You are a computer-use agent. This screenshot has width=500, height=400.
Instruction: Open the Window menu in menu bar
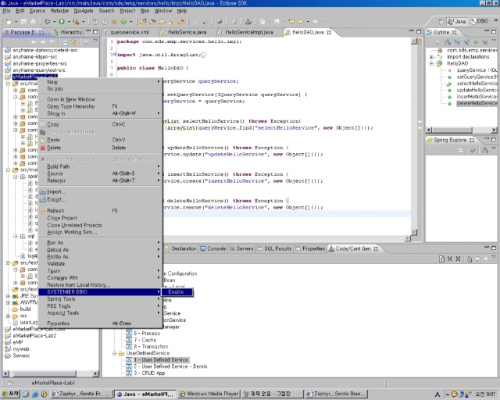tap(163, 11)
